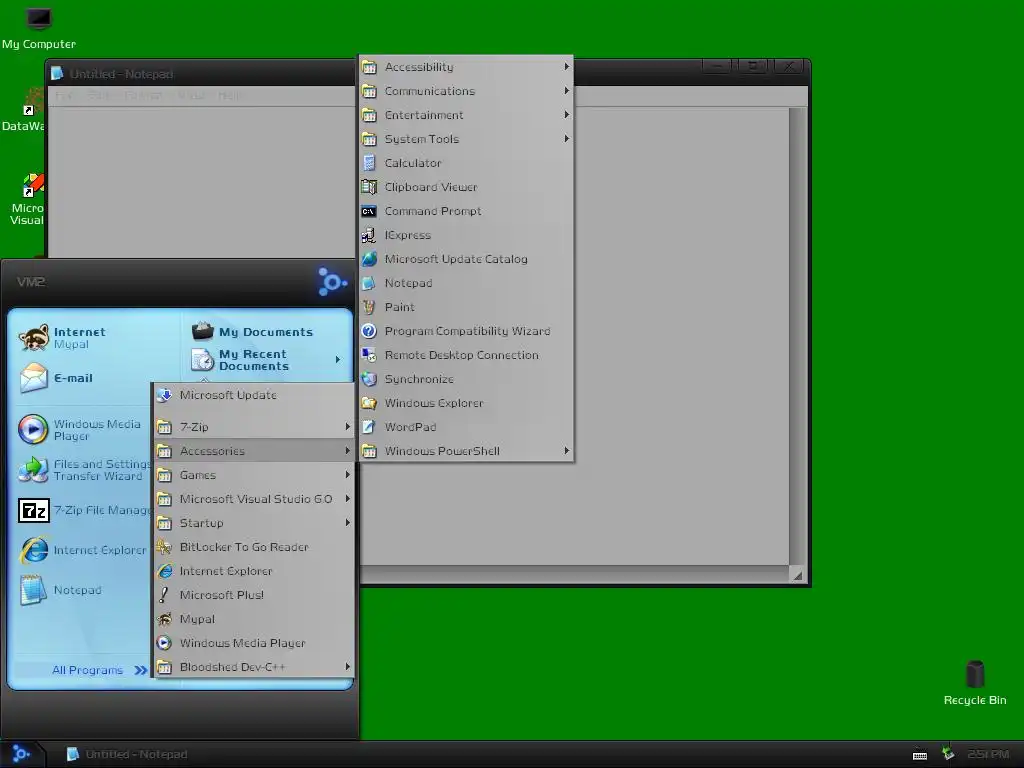Screen dimensions: 1024x768
Task: Launch Command Prompt via its icon
Action: coord(369,212)
